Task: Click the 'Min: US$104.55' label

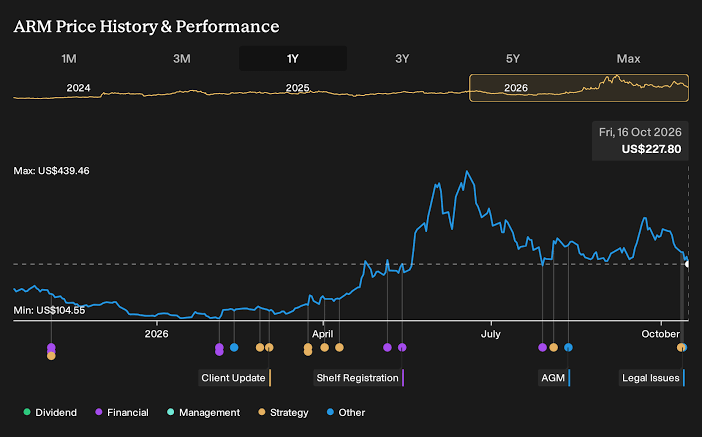Action: click(x=49, y=310)
